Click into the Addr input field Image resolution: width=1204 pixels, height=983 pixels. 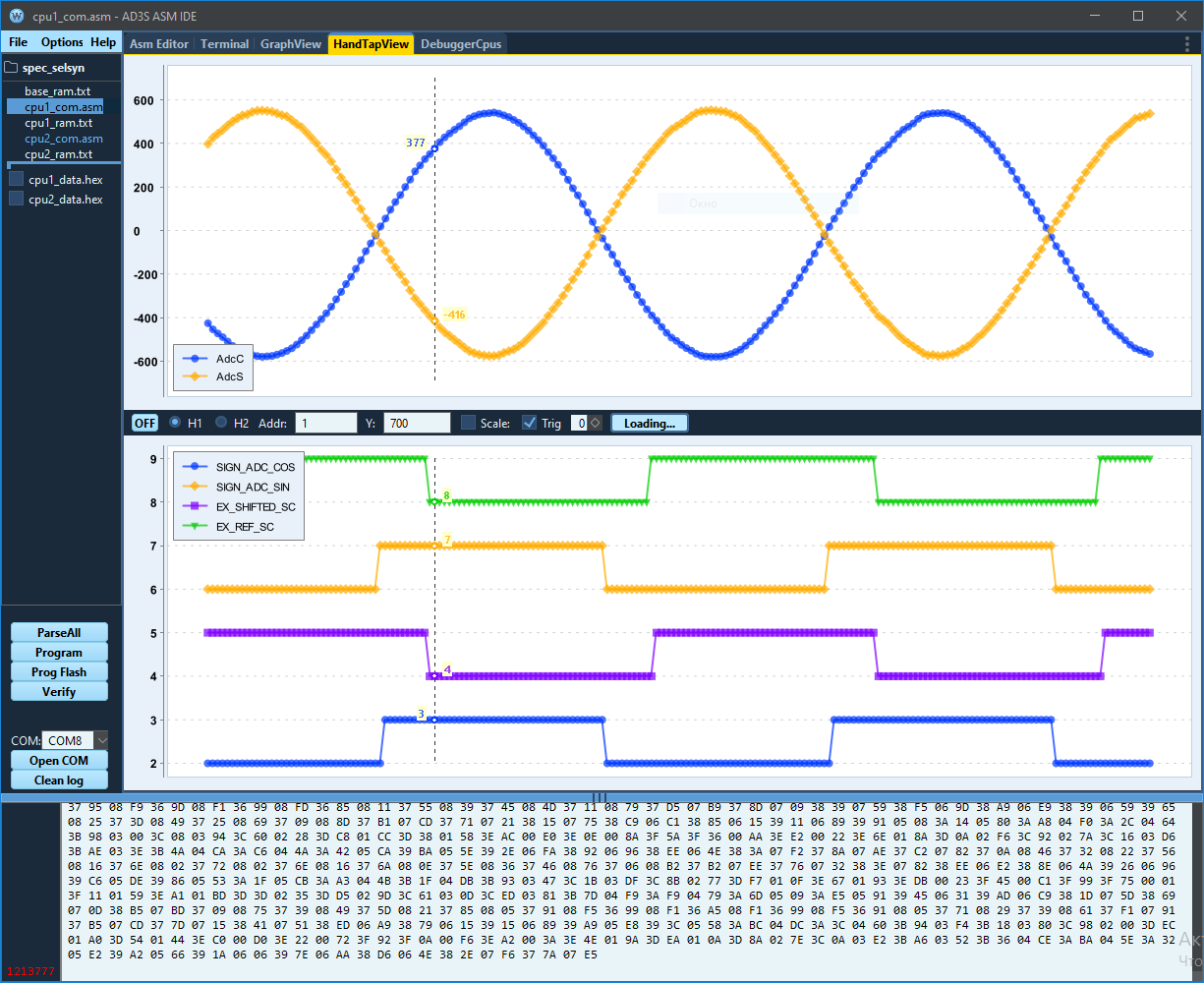tap(326, 423)
